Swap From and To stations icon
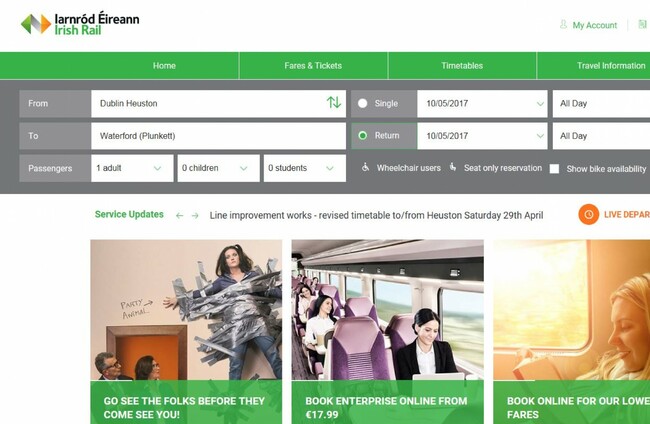The width and height of the screenshot is (650, 424). point(333,103)
